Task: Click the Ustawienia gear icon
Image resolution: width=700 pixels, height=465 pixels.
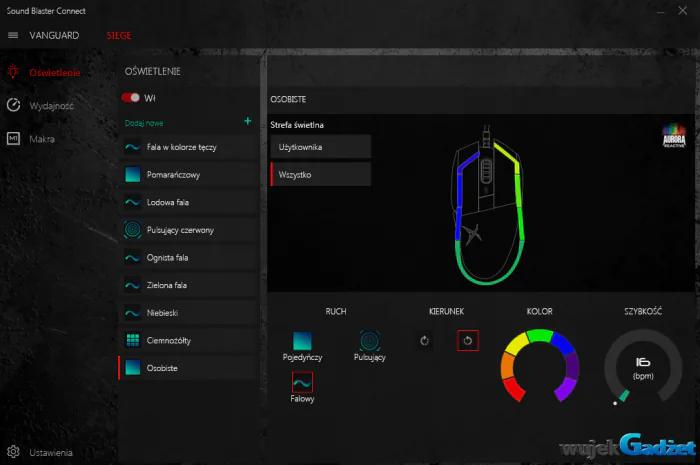Action: pyautogui.click(x=13, y=452)
